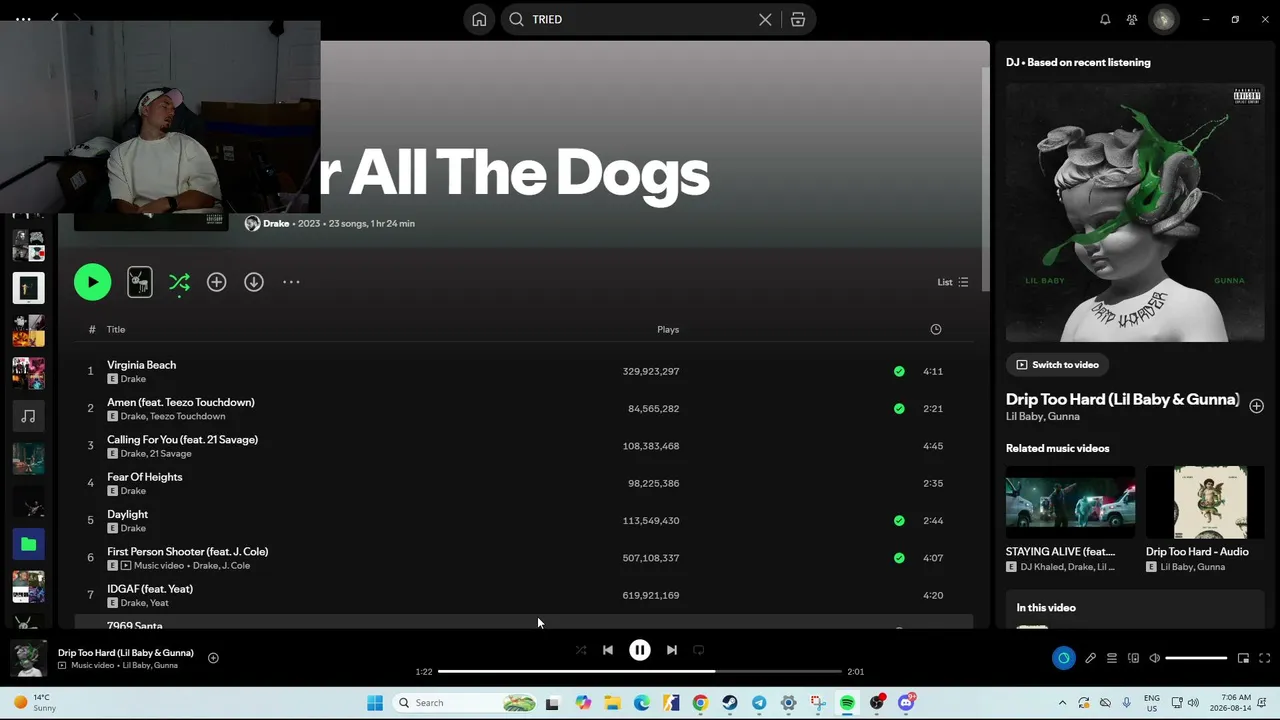Select the IDGAF (feat. Yeat) track
The width and height of the screenshot is (1280, 720).
click(150, 589)
